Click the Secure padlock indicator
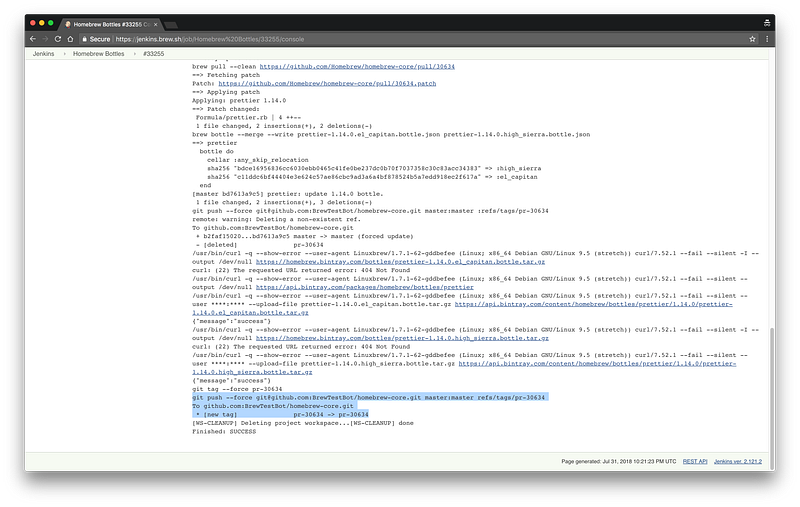 point(96,39)
